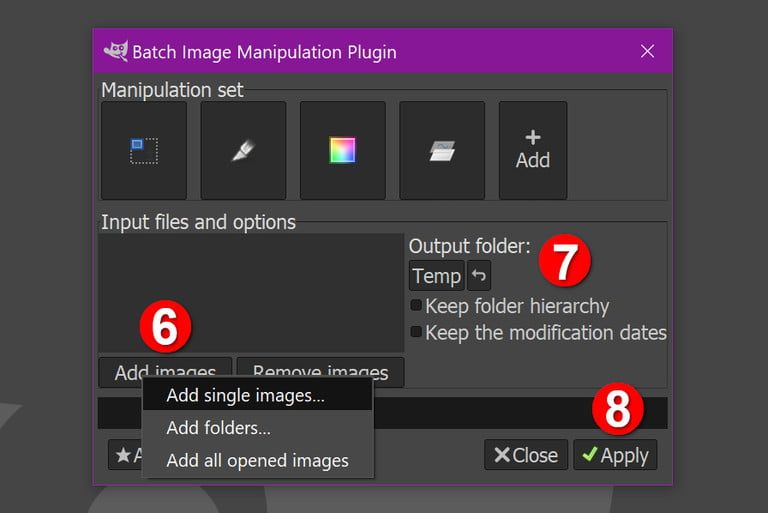Image resolution: width=768 pixels, height=513 pixels.
Task: Open the rainbow color correction manipulation
Action: [x=342, y=150]
